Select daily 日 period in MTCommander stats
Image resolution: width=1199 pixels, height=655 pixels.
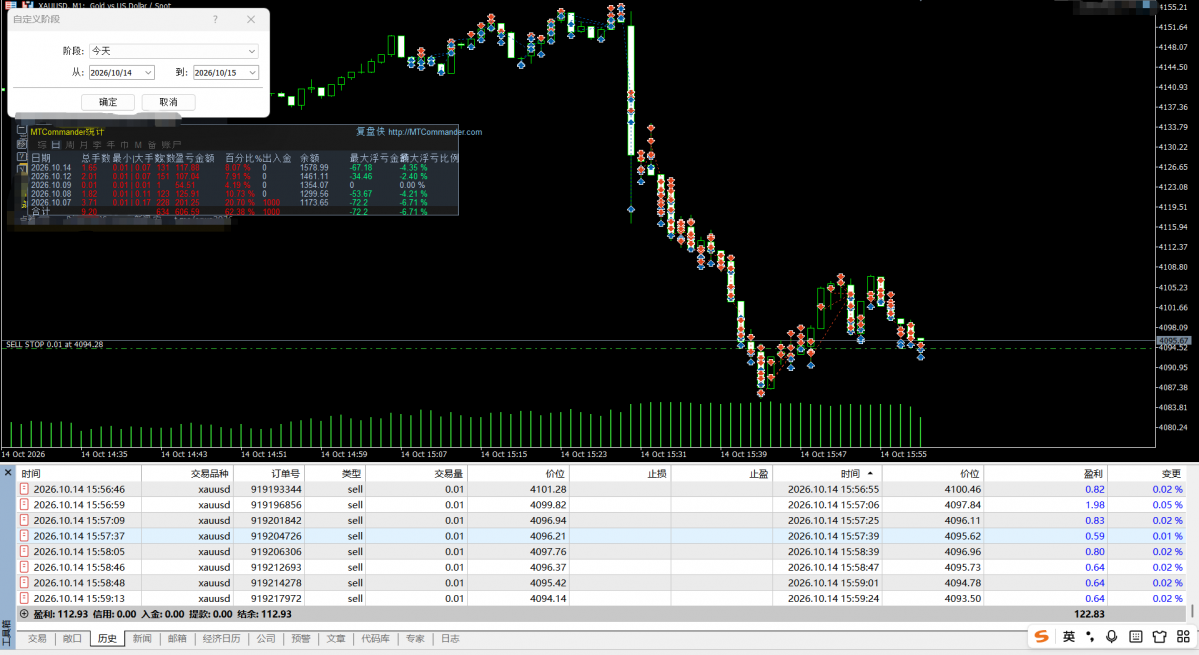coord(56,144)
